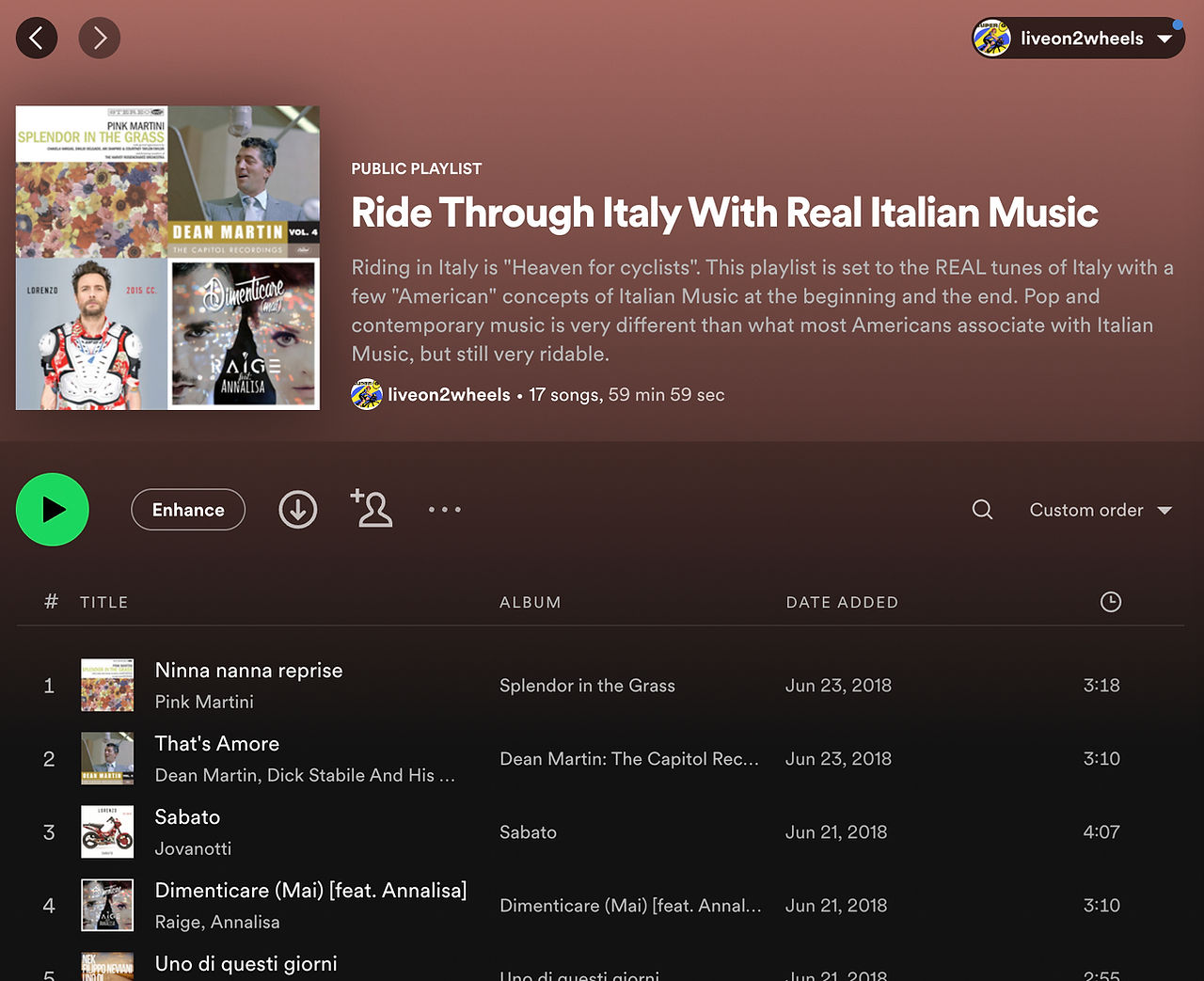Open the Sabato album link
The image size is (1204, 981).
coord(528,832)
